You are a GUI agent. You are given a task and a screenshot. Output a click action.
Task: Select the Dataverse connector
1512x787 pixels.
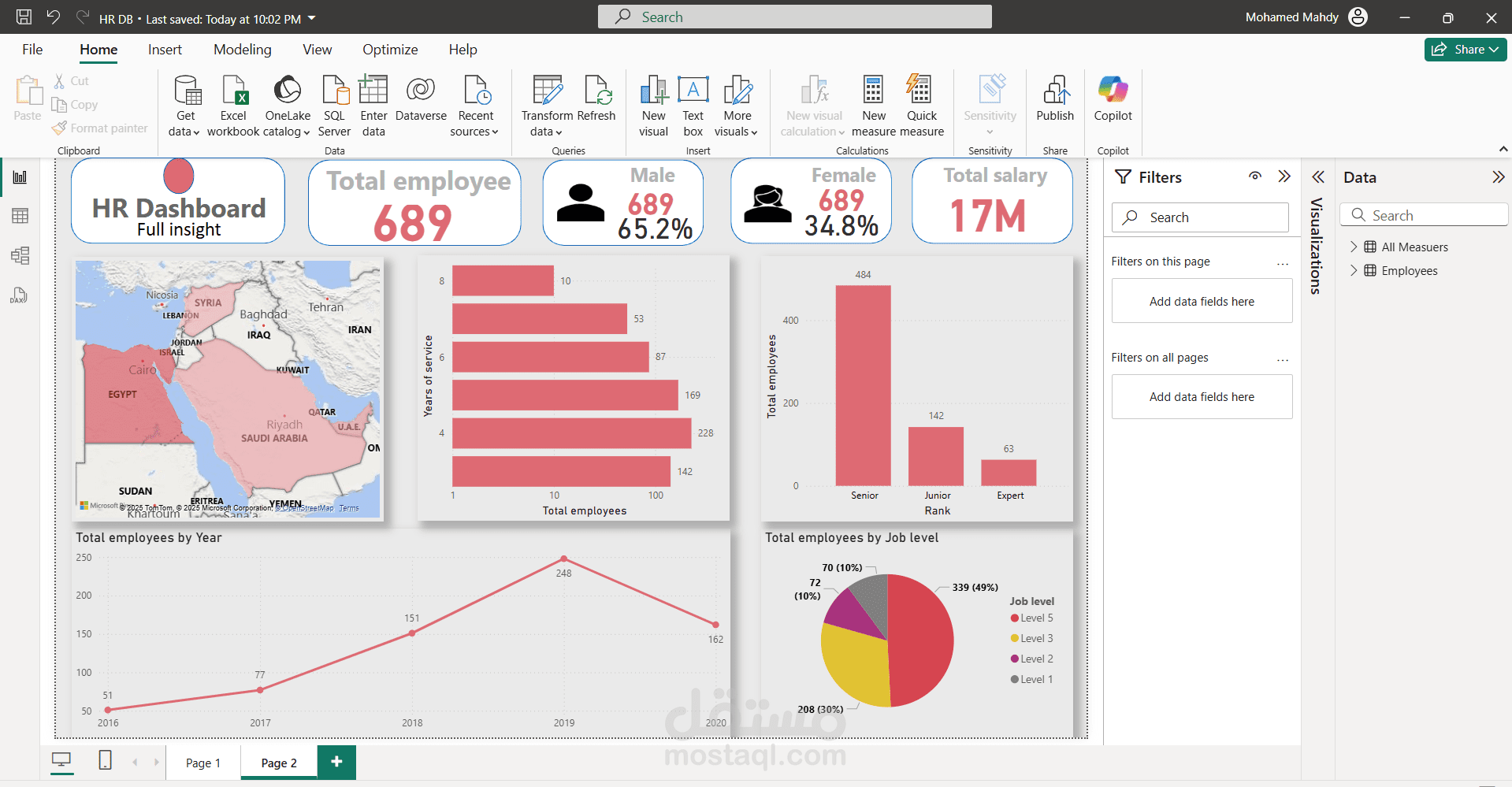pyautogui.click(x=421, y=99)
